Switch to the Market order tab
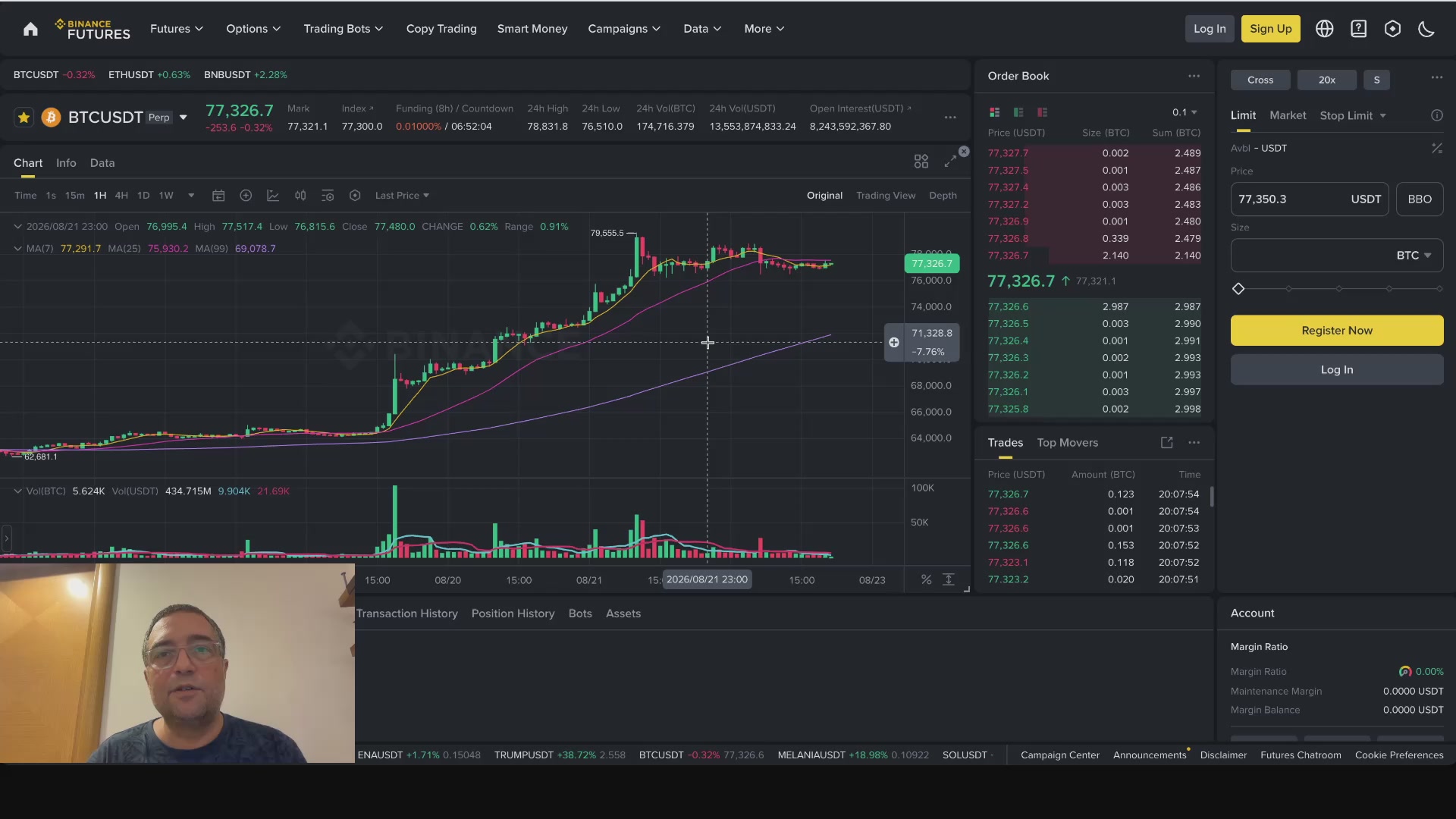Screen dimensions: 1456x819 pyautogui.click(x=1288, y=115)
